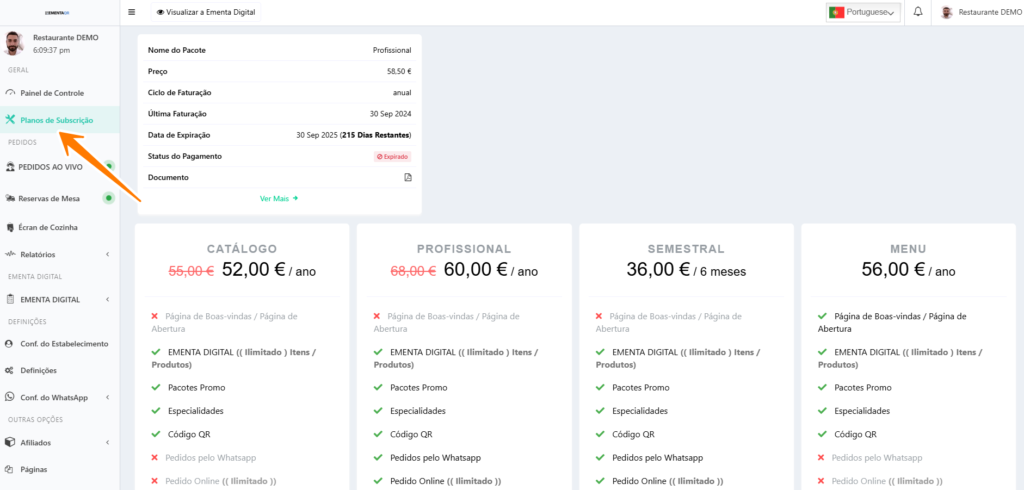Click the Ver Mais link
Screen dimensions: 1024x490
(279, 198)
